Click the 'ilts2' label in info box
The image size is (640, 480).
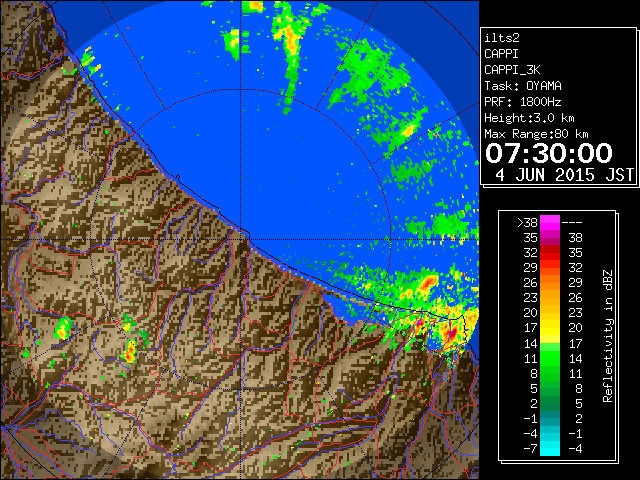pos(502,38)
